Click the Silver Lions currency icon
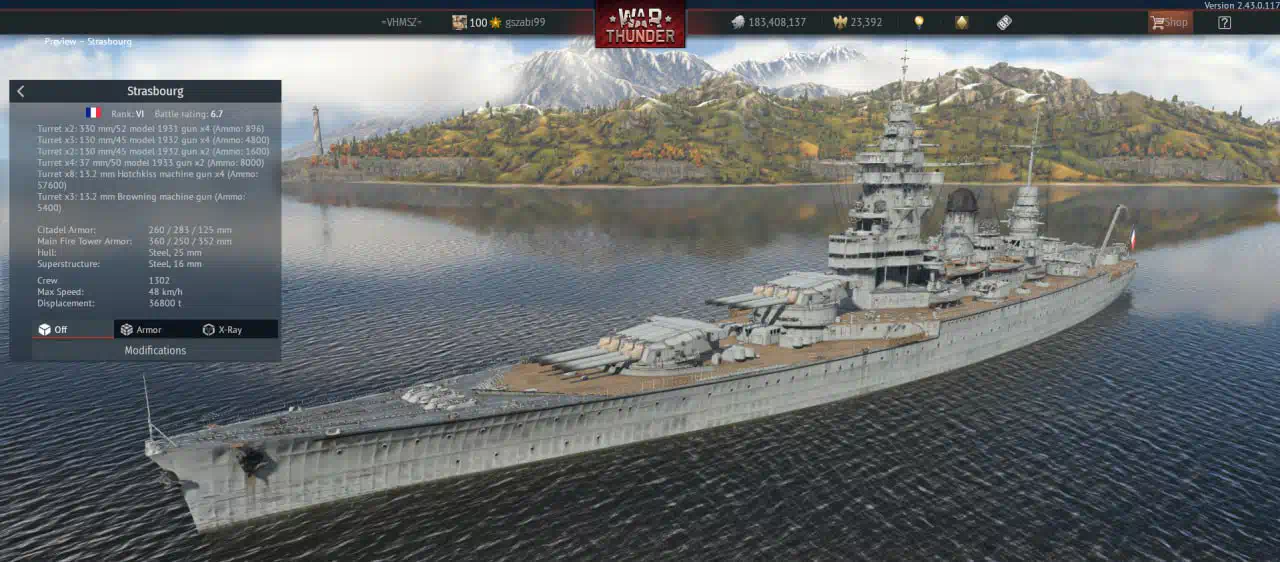 738,22
